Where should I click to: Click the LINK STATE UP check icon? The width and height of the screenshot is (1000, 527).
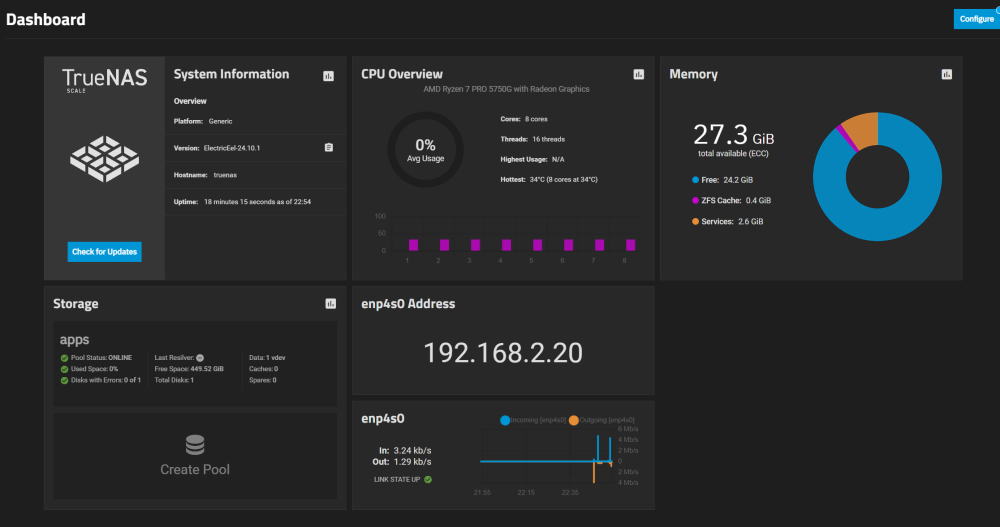point(428,480)
